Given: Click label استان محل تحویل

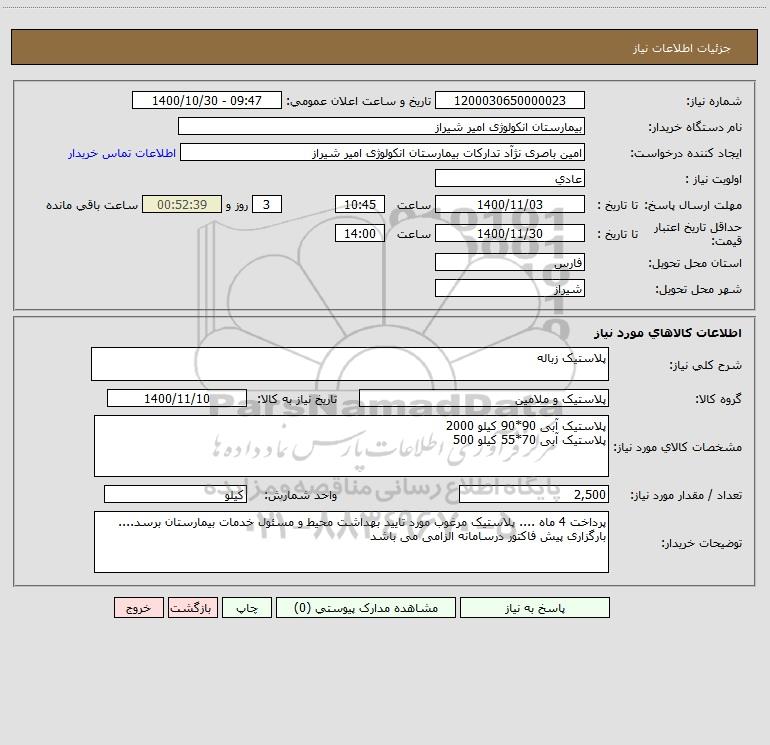Looking at the screenshot, I should point(695,264).
